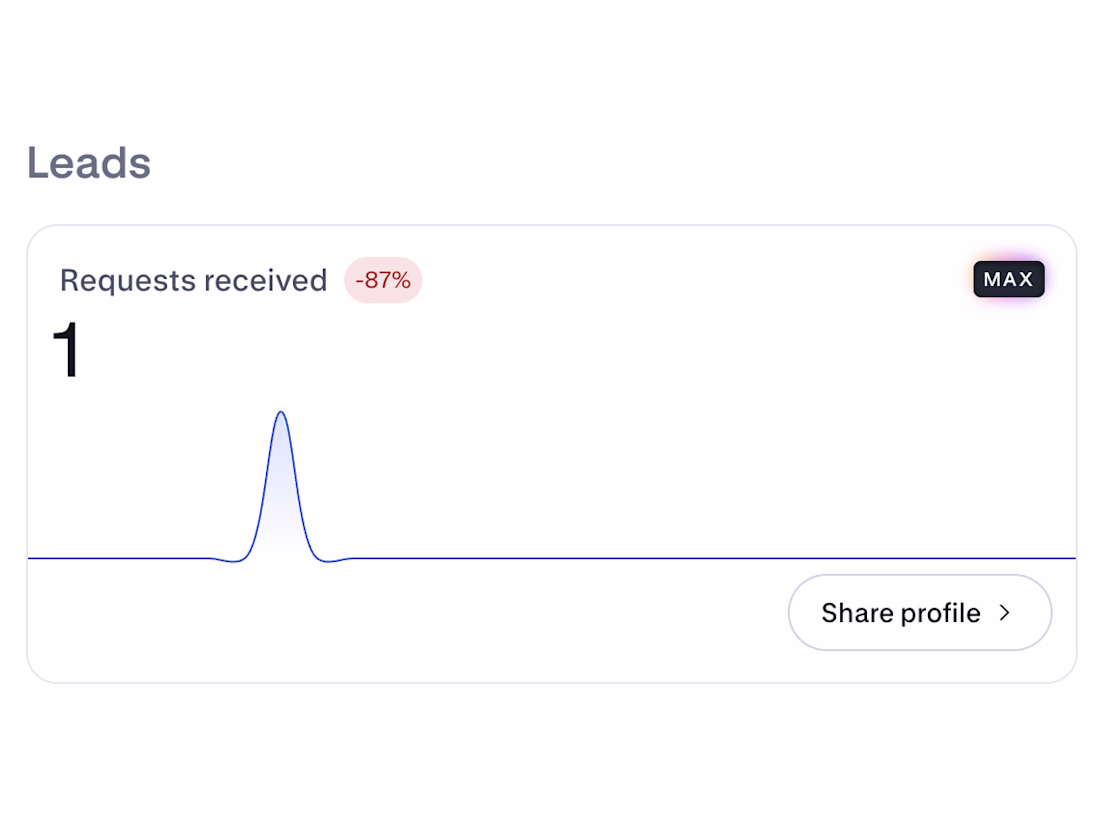The width and height of the screenshot is (1100, 825).
Task: Select the word 'received' in card title
Action: pyautogui.click(x=266, y=280)
